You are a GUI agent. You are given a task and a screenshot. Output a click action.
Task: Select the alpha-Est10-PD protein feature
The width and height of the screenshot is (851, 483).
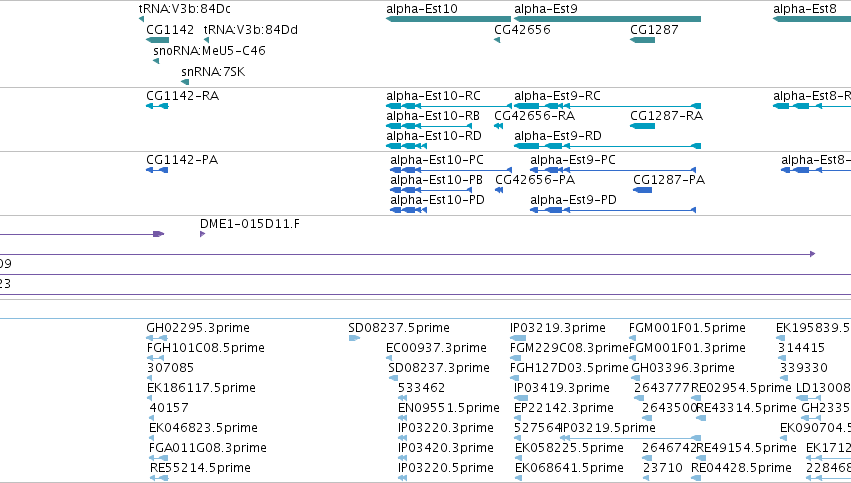409,210
